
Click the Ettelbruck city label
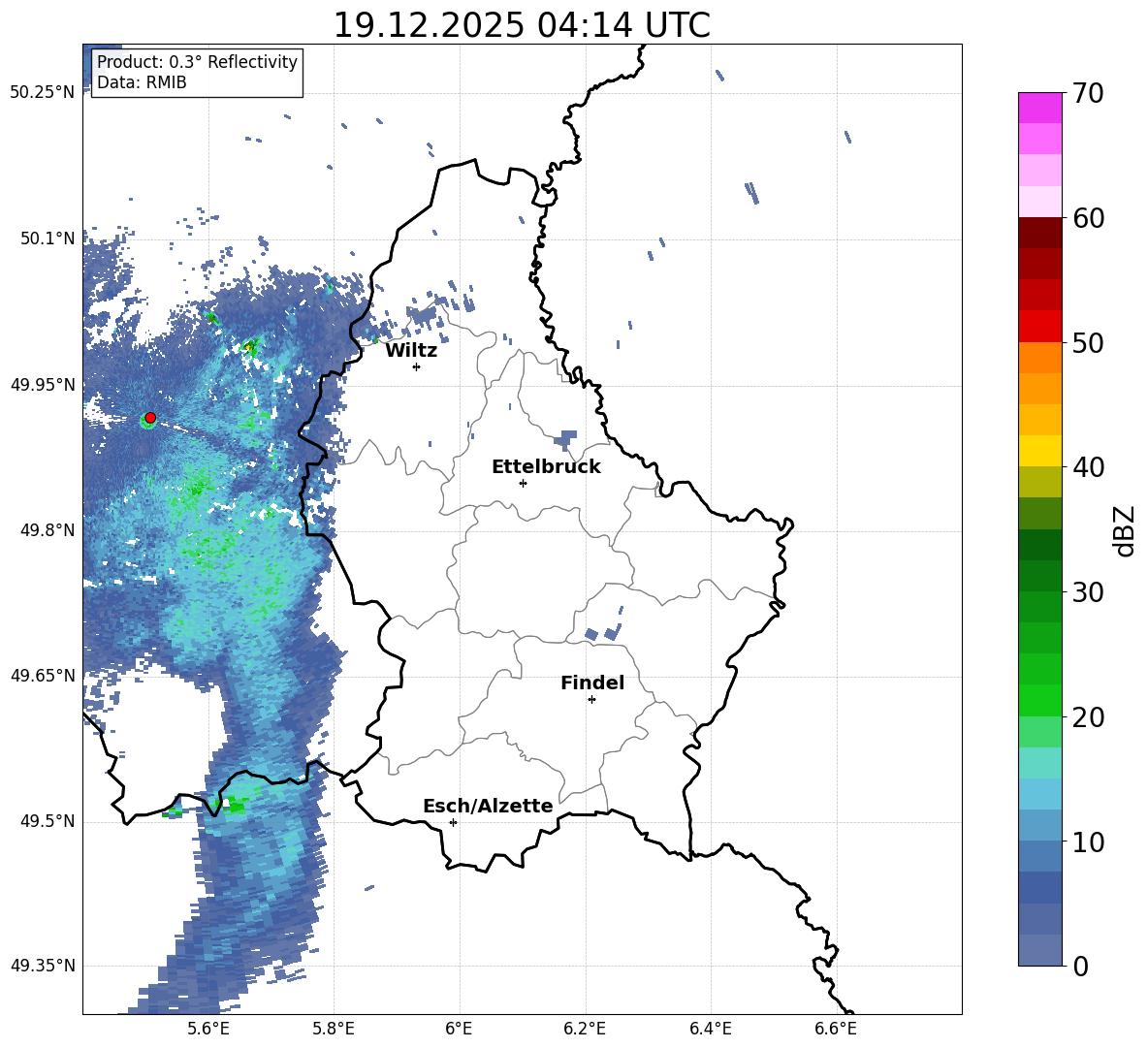point(546,467)
